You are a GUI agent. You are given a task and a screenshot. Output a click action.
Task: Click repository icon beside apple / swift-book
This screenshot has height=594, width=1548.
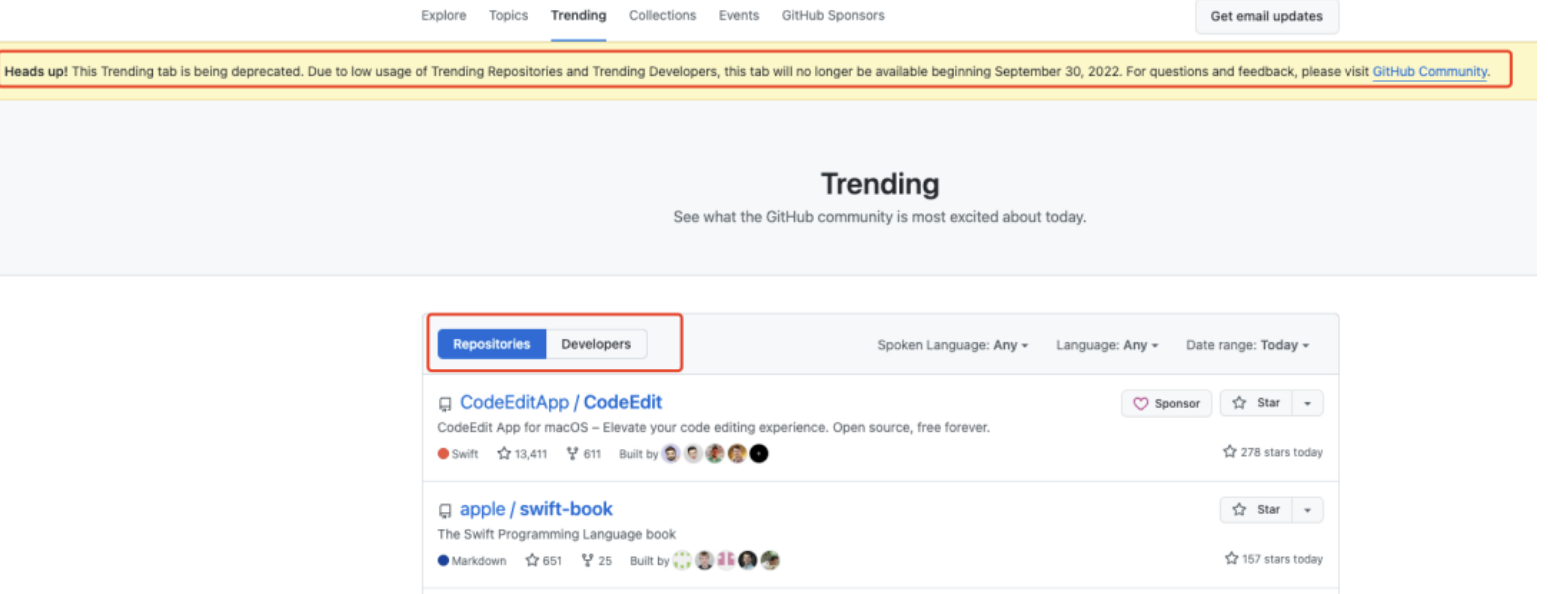(446, 511)
